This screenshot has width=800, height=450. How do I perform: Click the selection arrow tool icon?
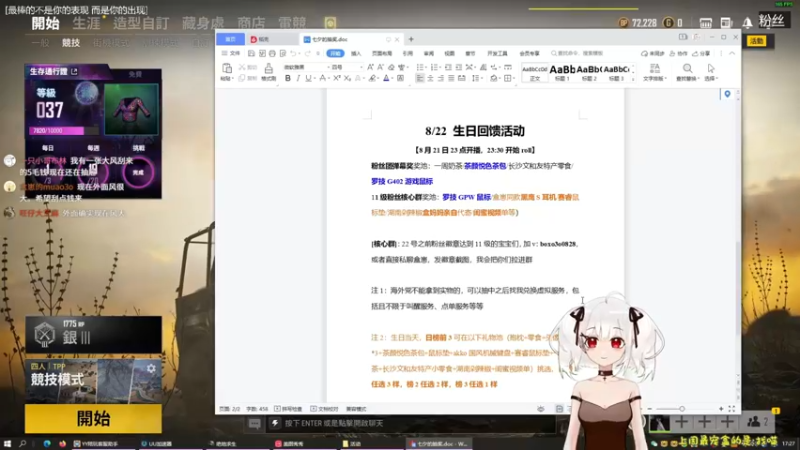coord(711,68)
